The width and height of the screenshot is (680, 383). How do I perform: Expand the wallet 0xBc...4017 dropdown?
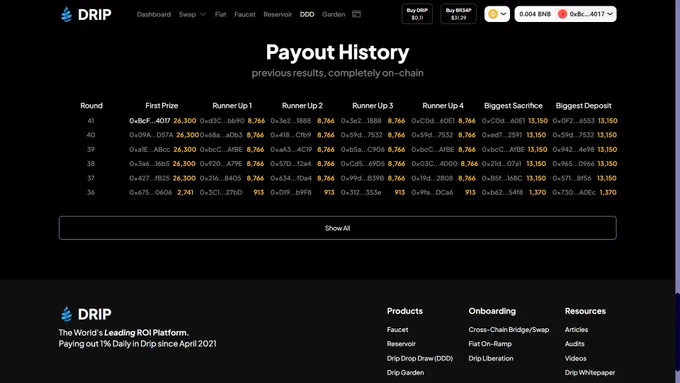610,14
